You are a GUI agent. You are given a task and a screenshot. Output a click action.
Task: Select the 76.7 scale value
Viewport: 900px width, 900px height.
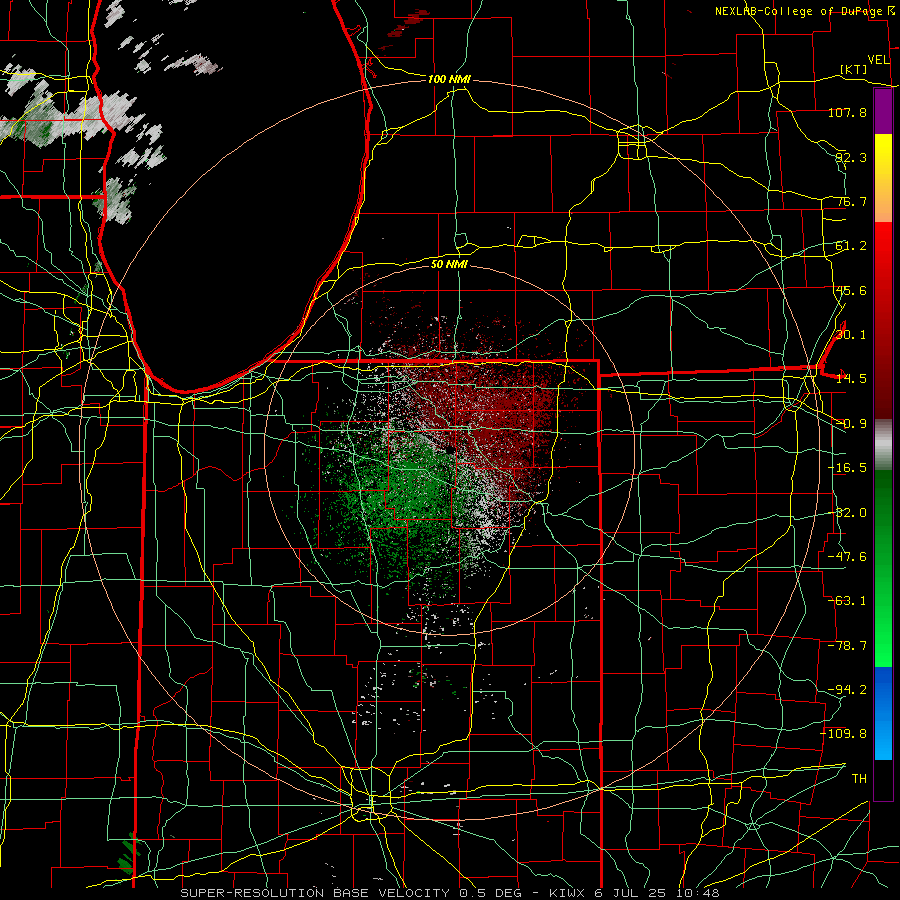(x=851, y=201)
